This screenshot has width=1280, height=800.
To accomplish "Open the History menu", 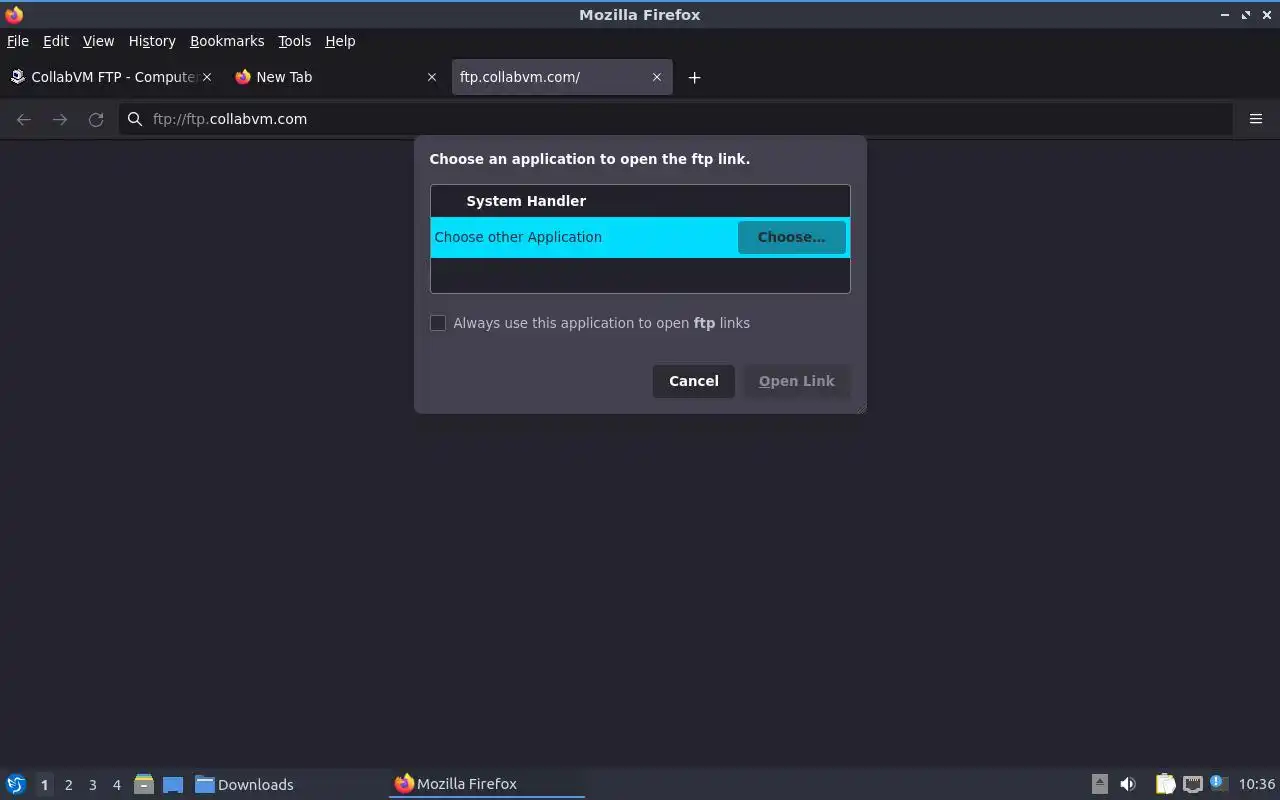I will (x=152, y=41).
